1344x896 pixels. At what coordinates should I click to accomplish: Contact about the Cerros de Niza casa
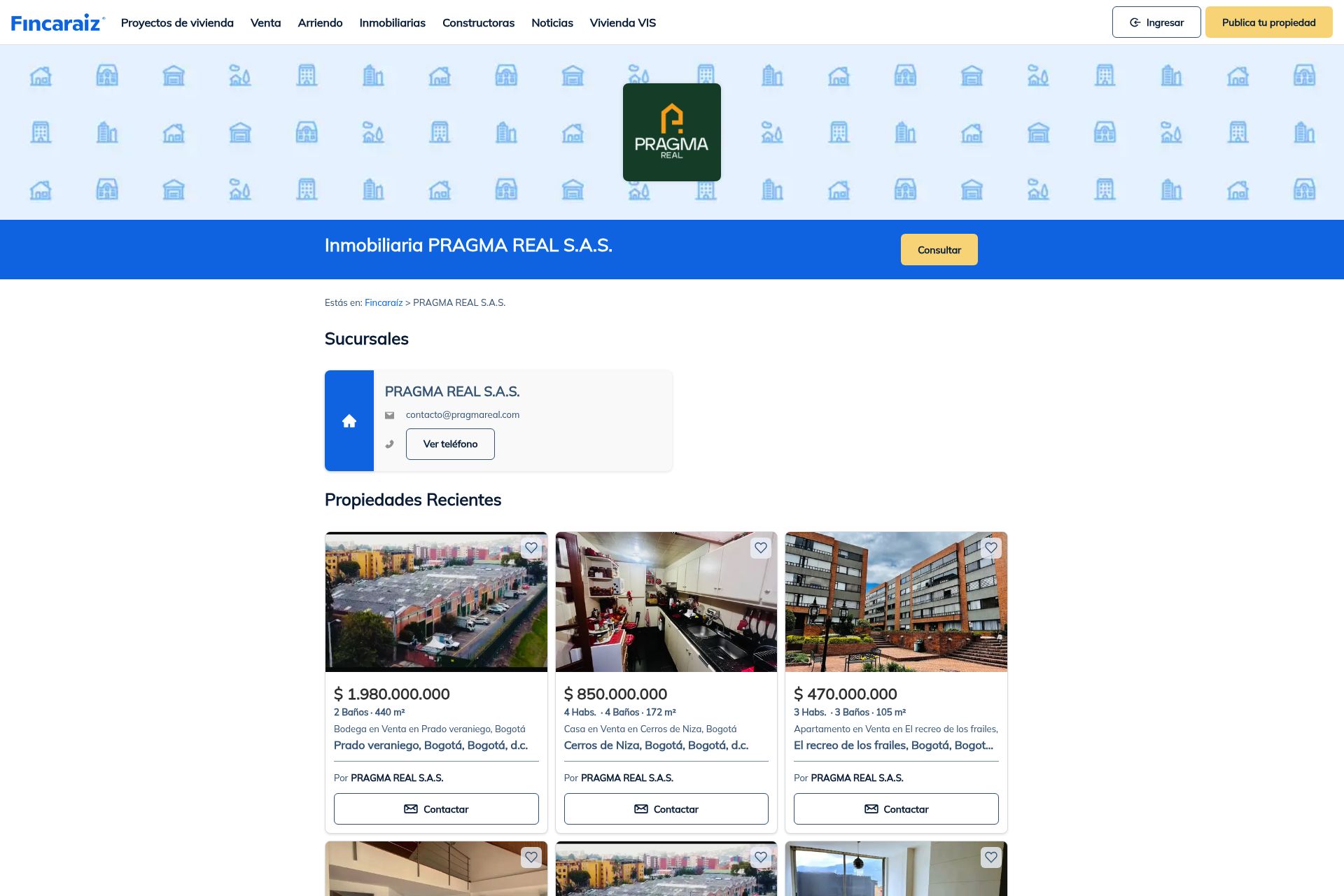point(666,809)
